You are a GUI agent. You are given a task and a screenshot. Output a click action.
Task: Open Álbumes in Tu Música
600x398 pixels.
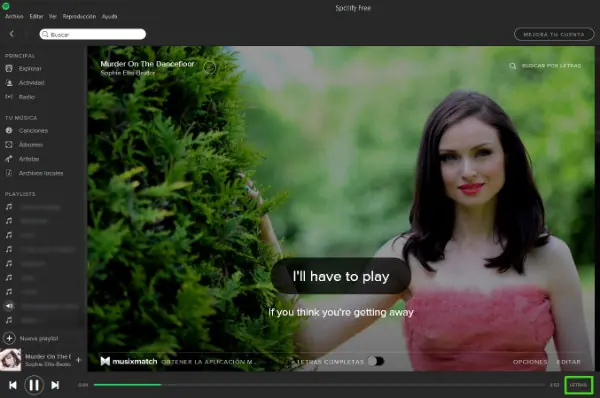click(24, 145)
